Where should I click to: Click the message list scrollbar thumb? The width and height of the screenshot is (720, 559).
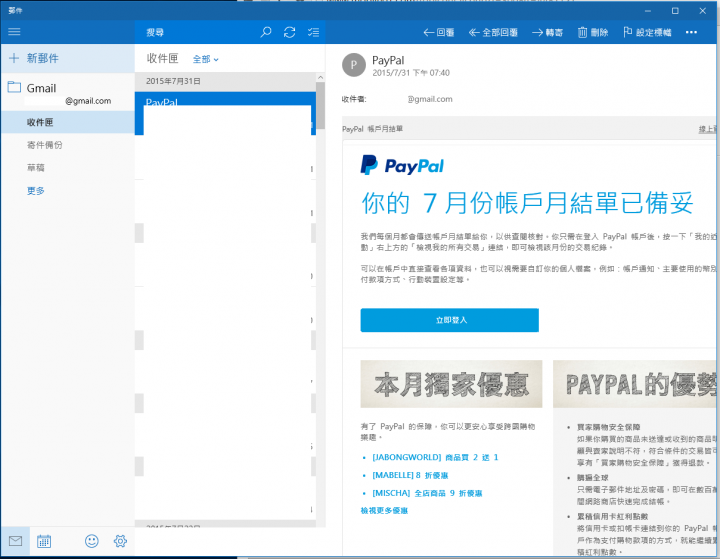coord(320,105)
